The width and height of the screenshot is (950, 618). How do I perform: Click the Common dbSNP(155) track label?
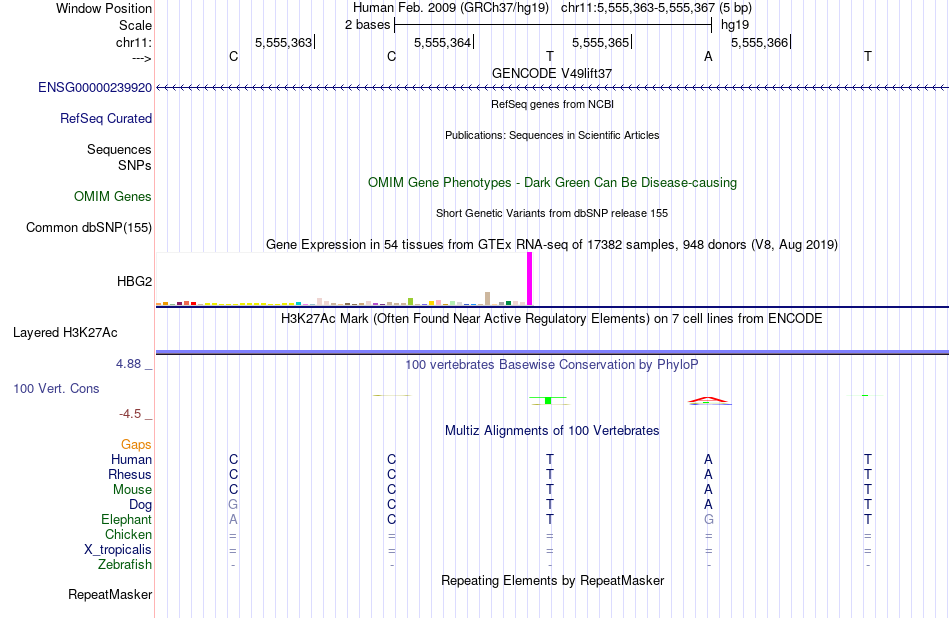coord(88,227)
